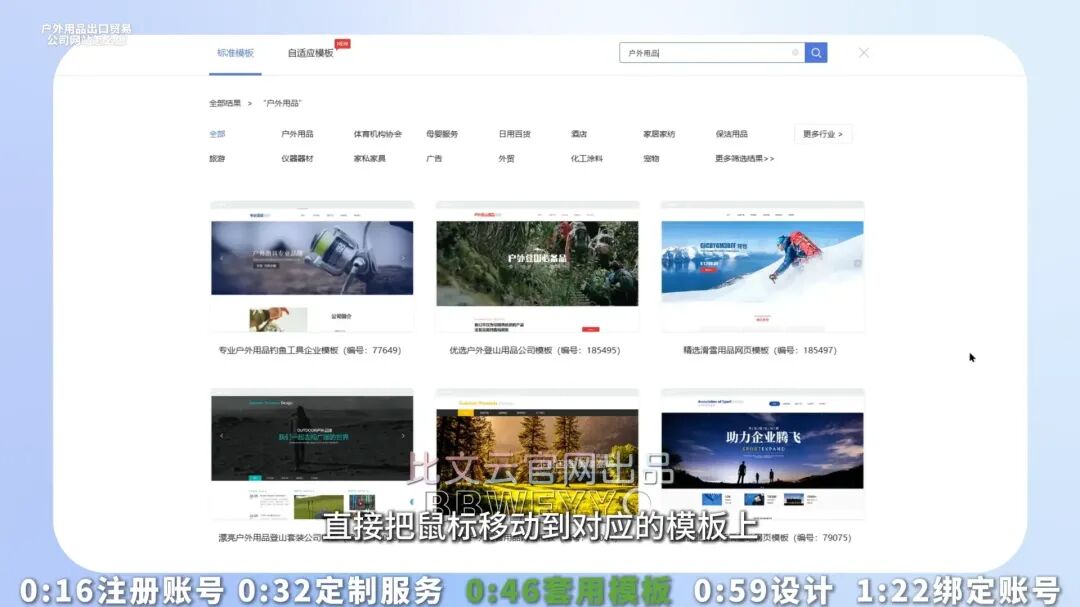Click left arrow on dark outdoor template preview
The width and height of the screenshot is (1080, 607).
(221, 436)
